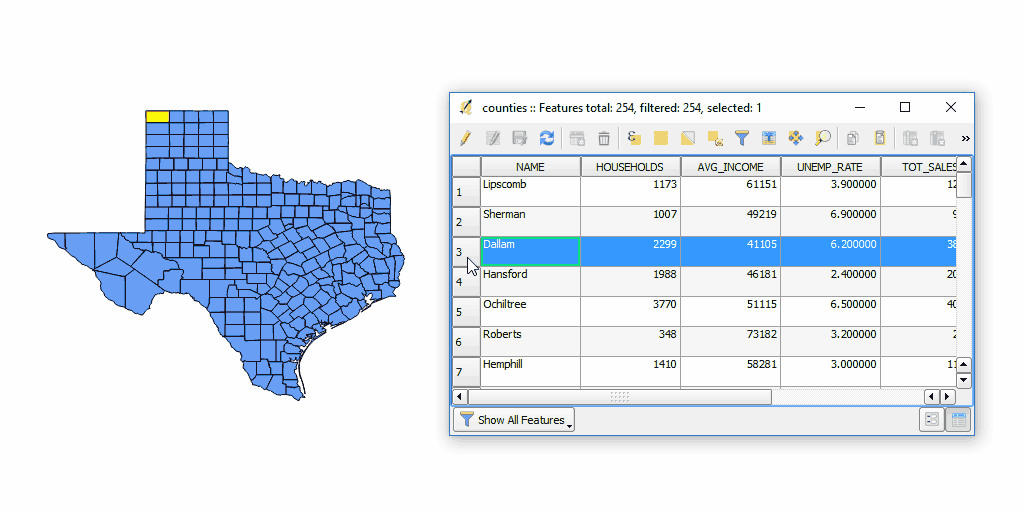The height and width of the screenshot is (512, 1024).
Task: Click the vertical scrollbar bottom down arrow
Action: click(964, 380)
